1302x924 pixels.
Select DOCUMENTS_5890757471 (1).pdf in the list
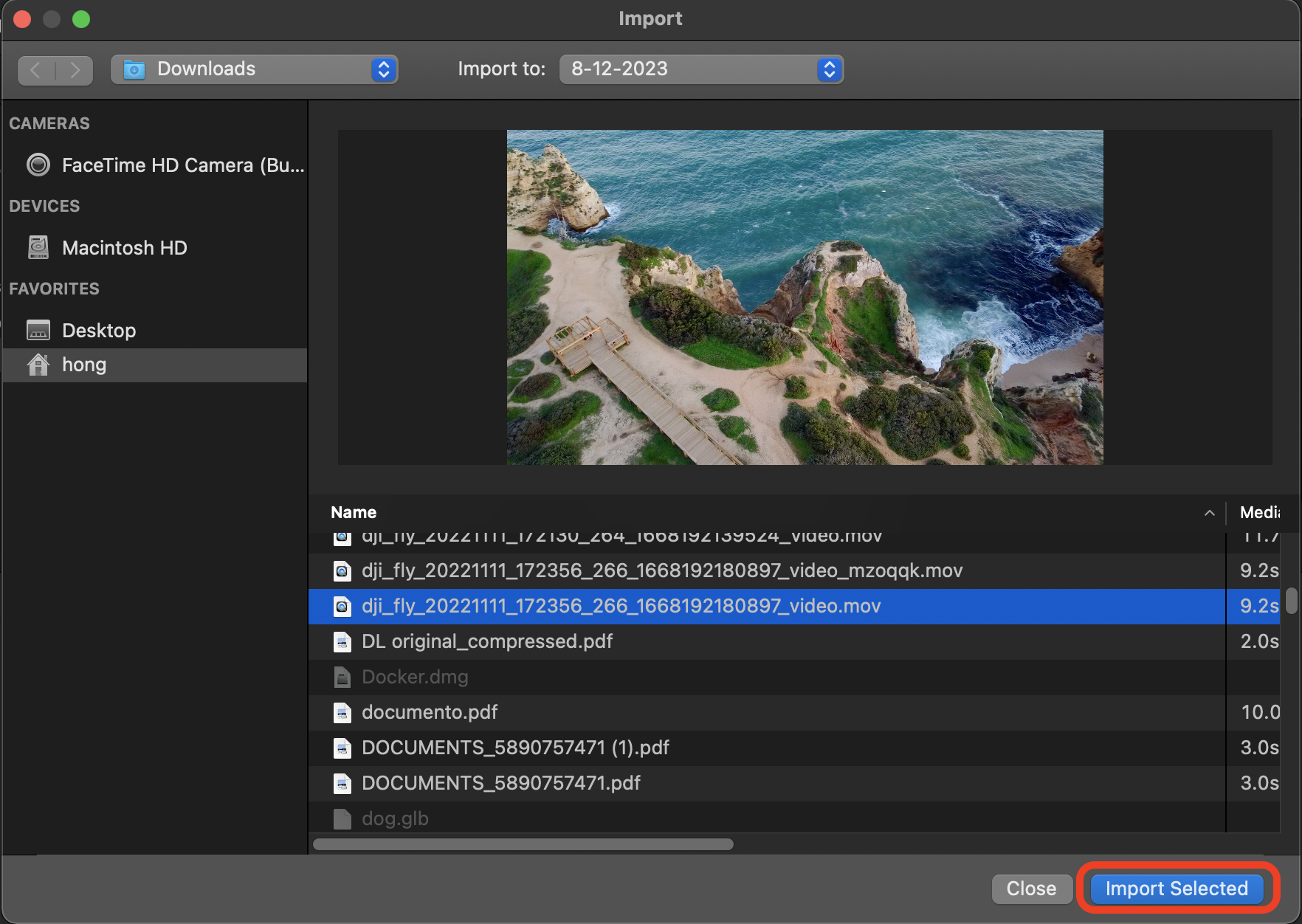[x=515, y=747]
